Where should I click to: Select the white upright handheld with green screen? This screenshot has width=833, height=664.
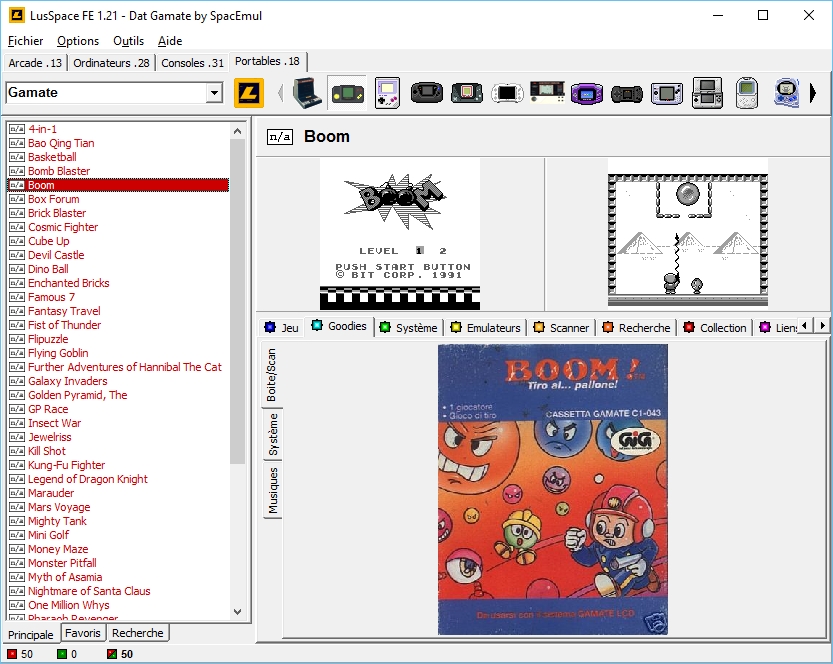[747, 93]
